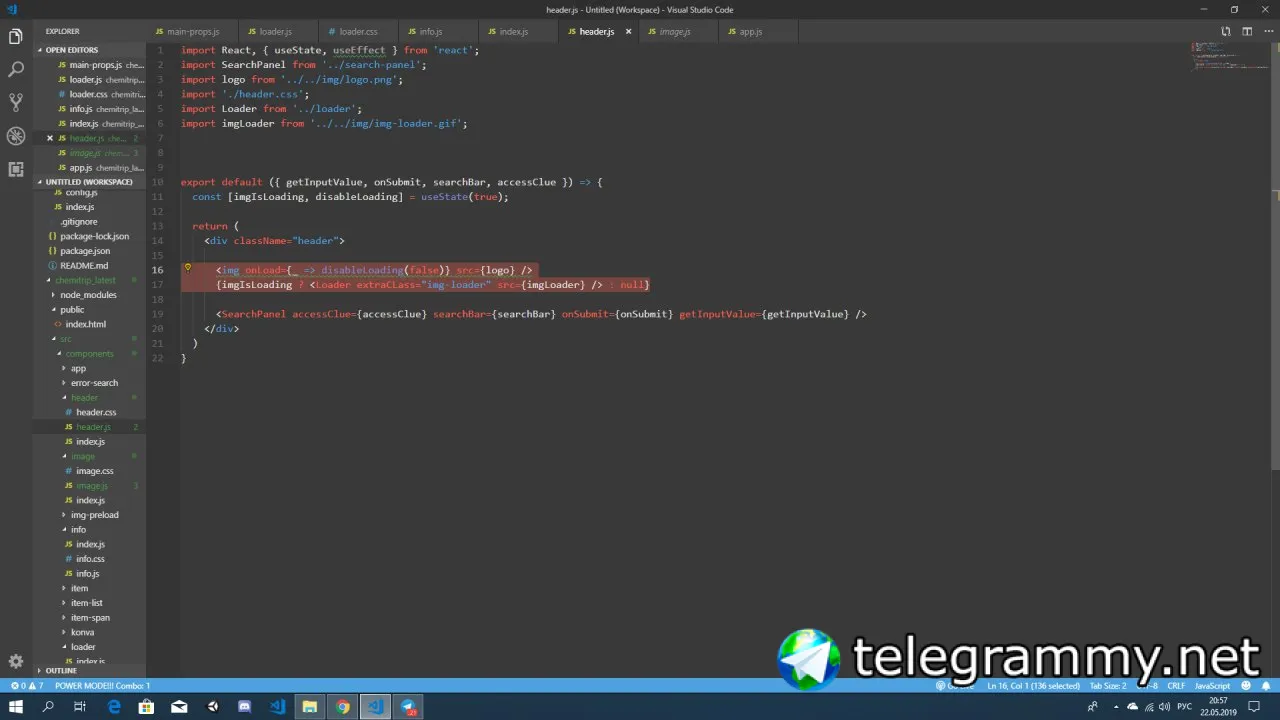Click the RUS input language indicator
The image size is (1280, 720).
tap(1184, 707)
